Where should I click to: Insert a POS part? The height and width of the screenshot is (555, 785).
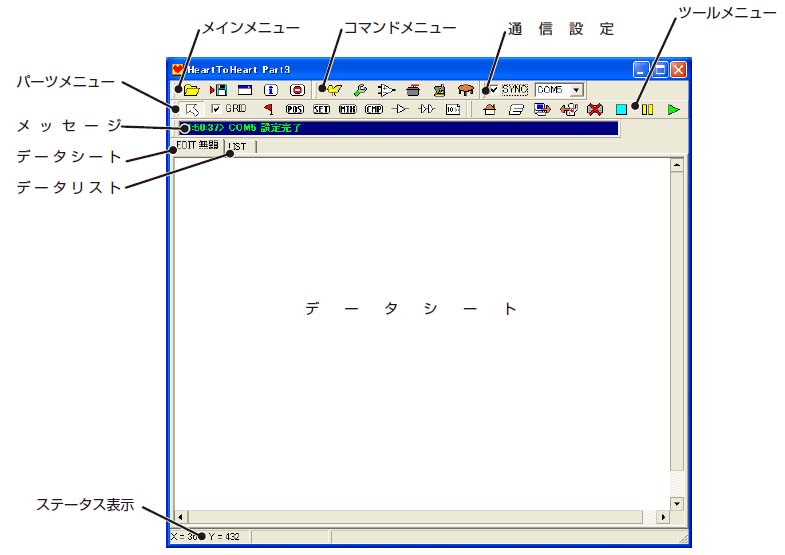click(x=295, y=109)
